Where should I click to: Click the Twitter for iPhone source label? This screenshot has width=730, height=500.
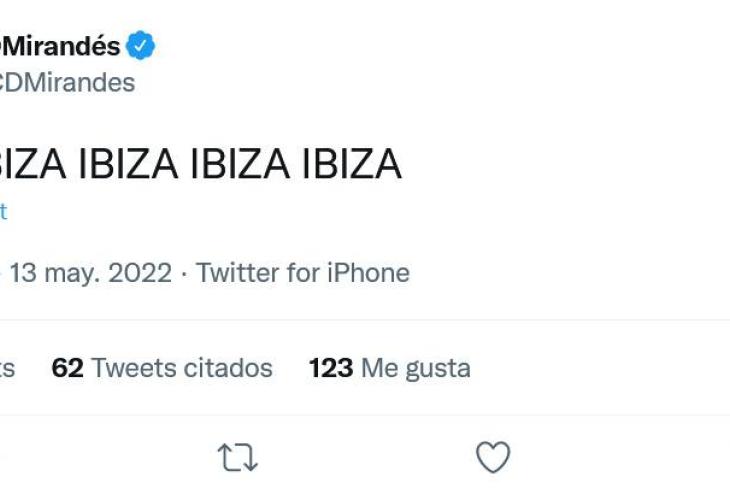click(303, 273)
